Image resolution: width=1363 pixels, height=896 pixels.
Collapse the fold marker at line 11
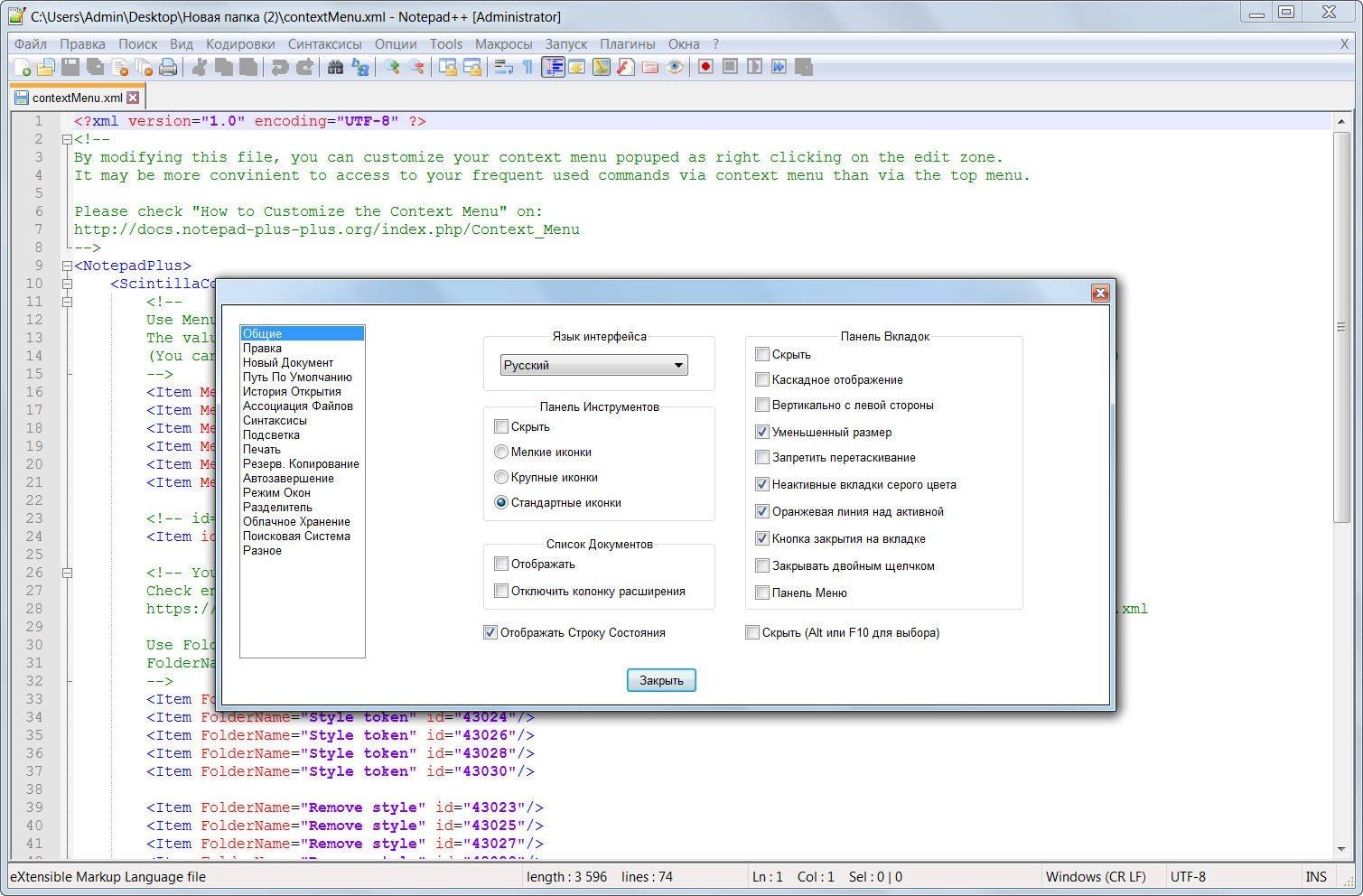67,302
